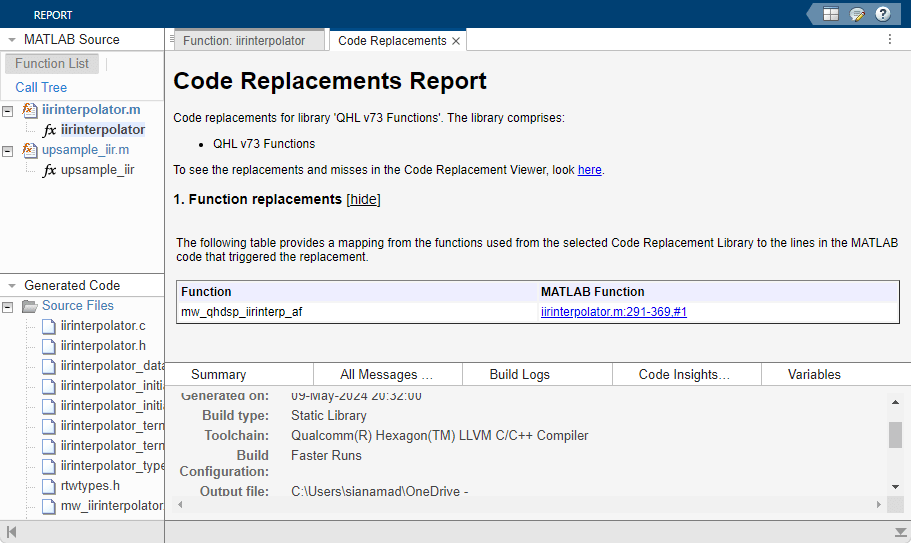Toggle the Function List view button
Screen dimensions: 911x543
tap(52, 64)
